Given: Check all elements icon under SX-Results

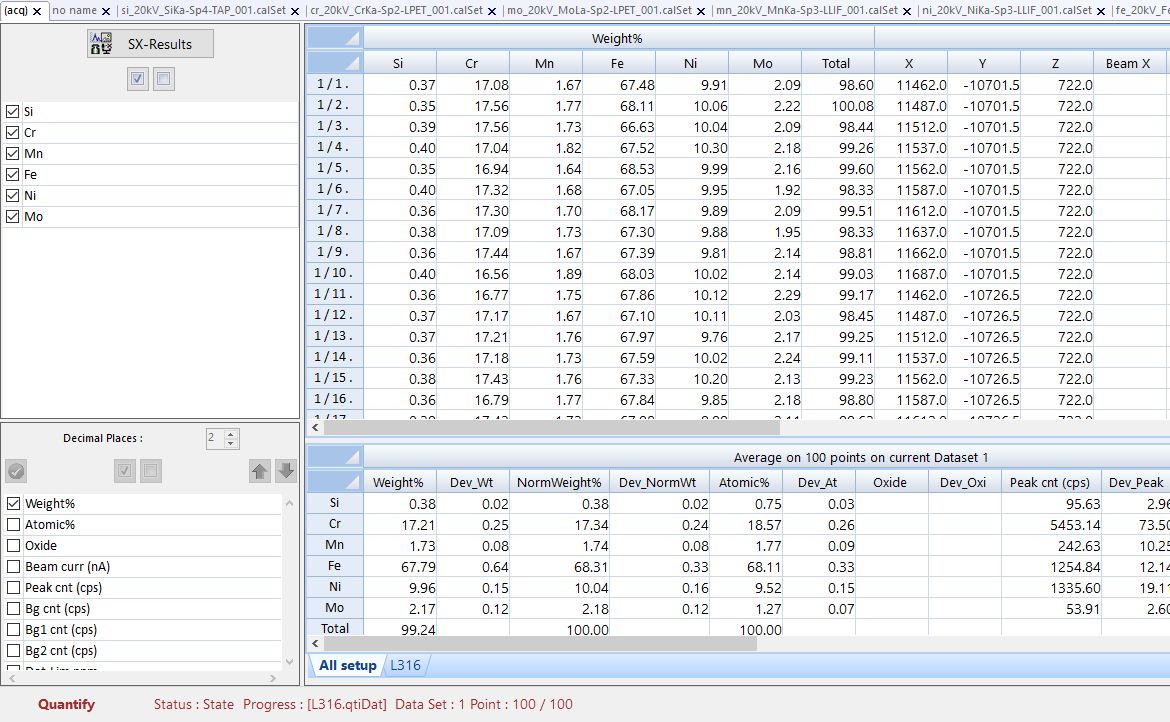Looking at the screenshot, I should [x=138, y=79].
